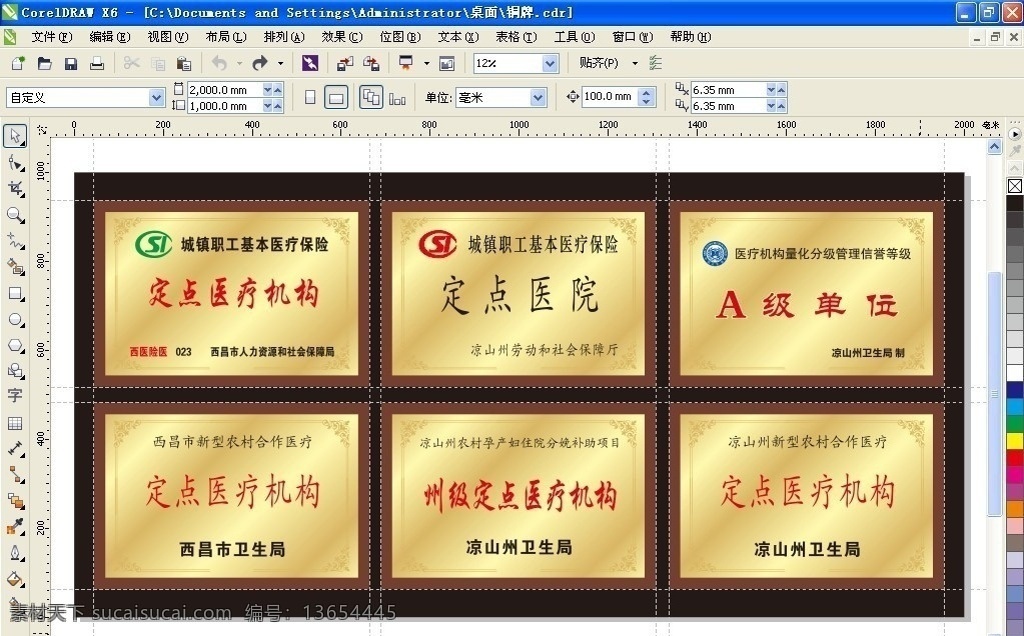Select the Zoom magnifier tool
The width and height of the screenshot is (1024, 636).
(15, 215)
